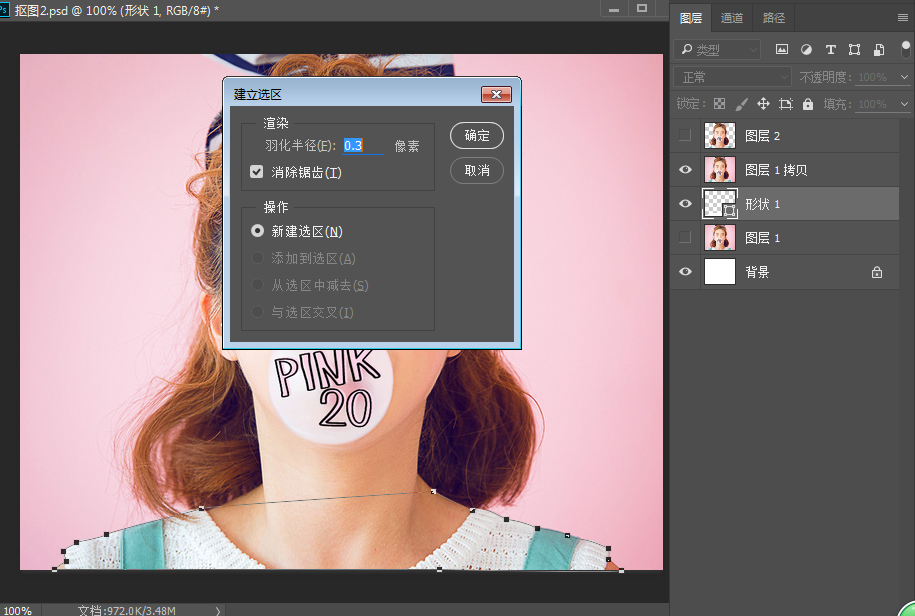Click the adjustment layer filter icon
915x616 pixels.
pyautogui.click(x=806, y=50)
